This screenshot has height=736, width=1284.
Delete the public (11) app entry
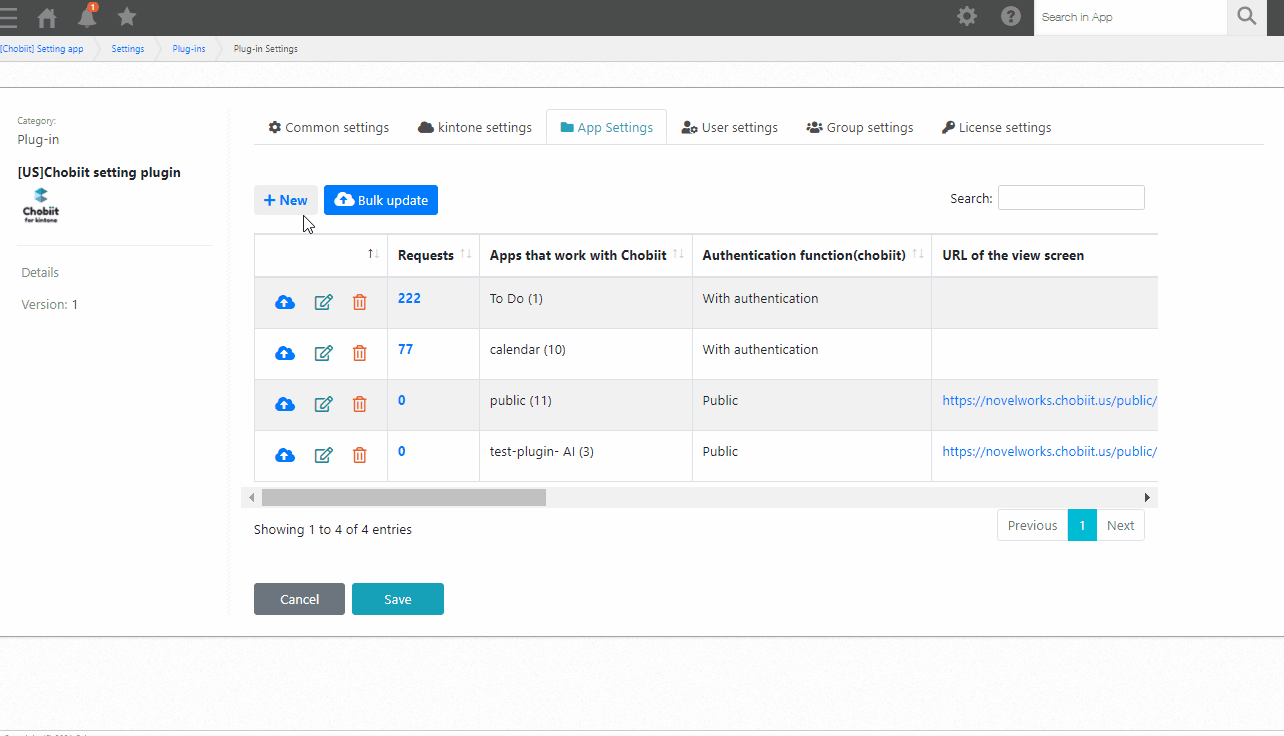coord(360,404)
